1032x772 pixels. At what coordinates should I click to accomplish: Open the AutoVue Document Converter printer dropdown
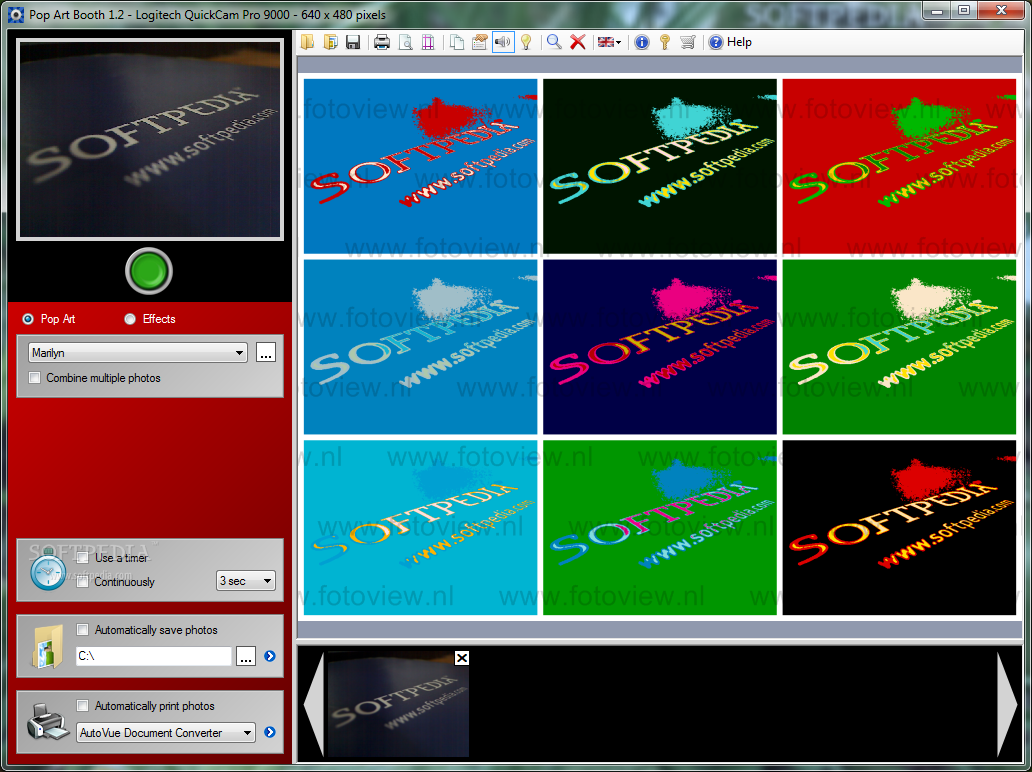click(166, 733)
